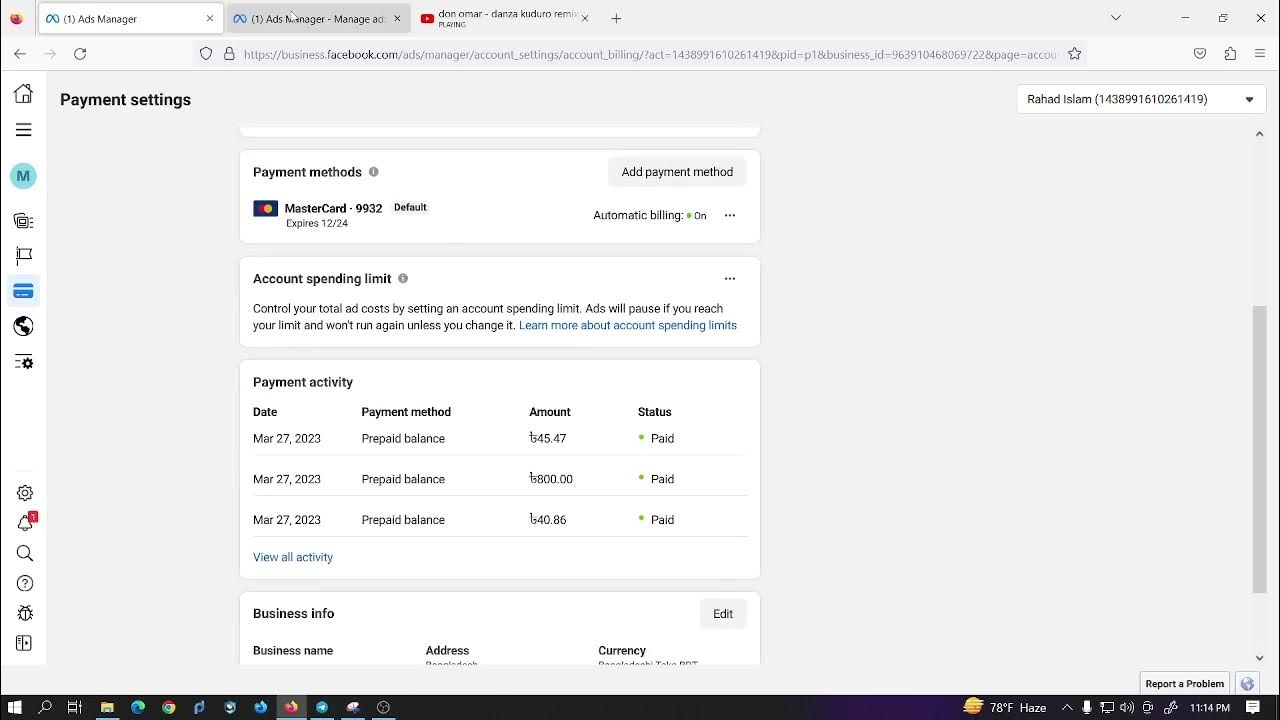Open the Windows notification center
Image resolution: width=1280 pixels, height=720 pixels.
1253,707
